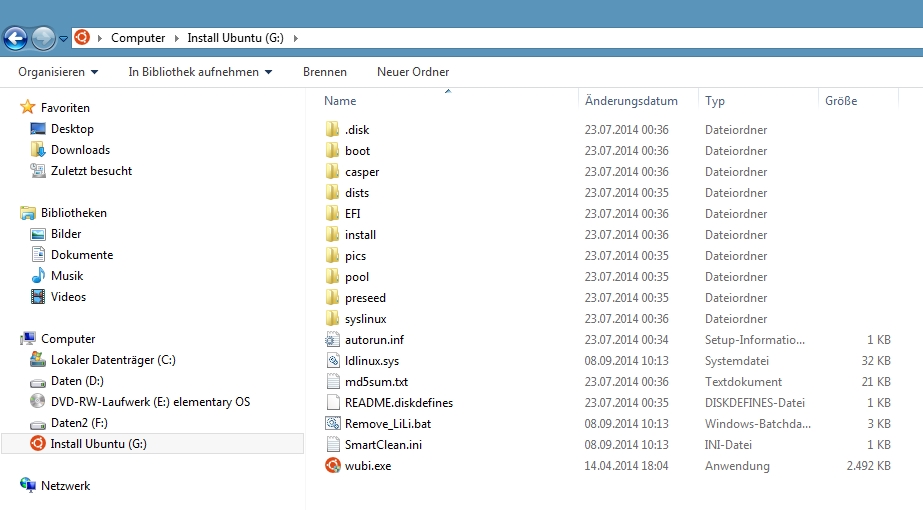Viewport: 923px width, 510px height.
Task: Open In Bibliothek aufnehmen dropdown
Action: [x=200, y=72]
